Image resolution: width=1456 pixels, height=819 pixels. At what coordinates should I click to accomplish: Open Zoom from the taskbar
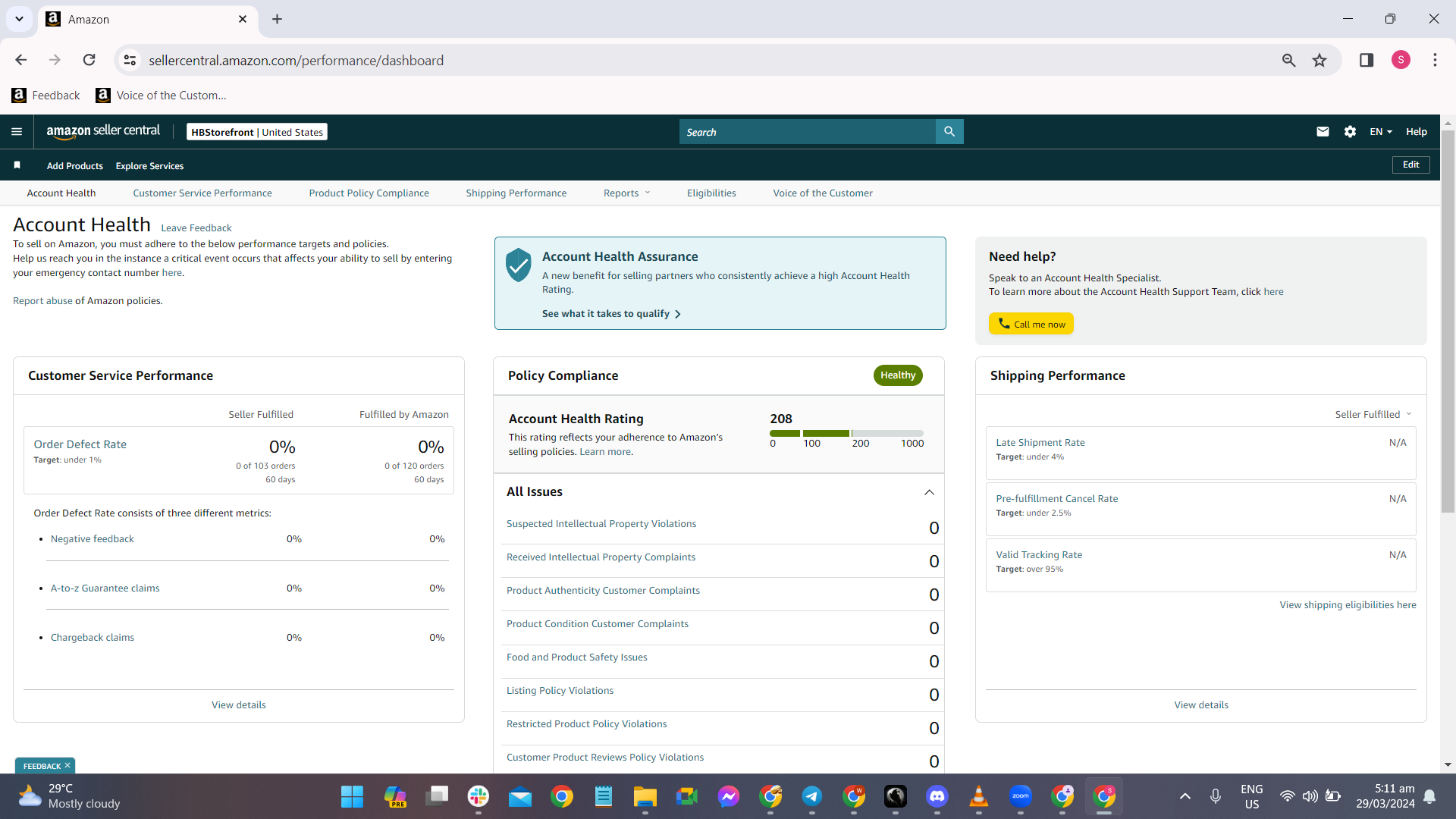(1021, 796)
